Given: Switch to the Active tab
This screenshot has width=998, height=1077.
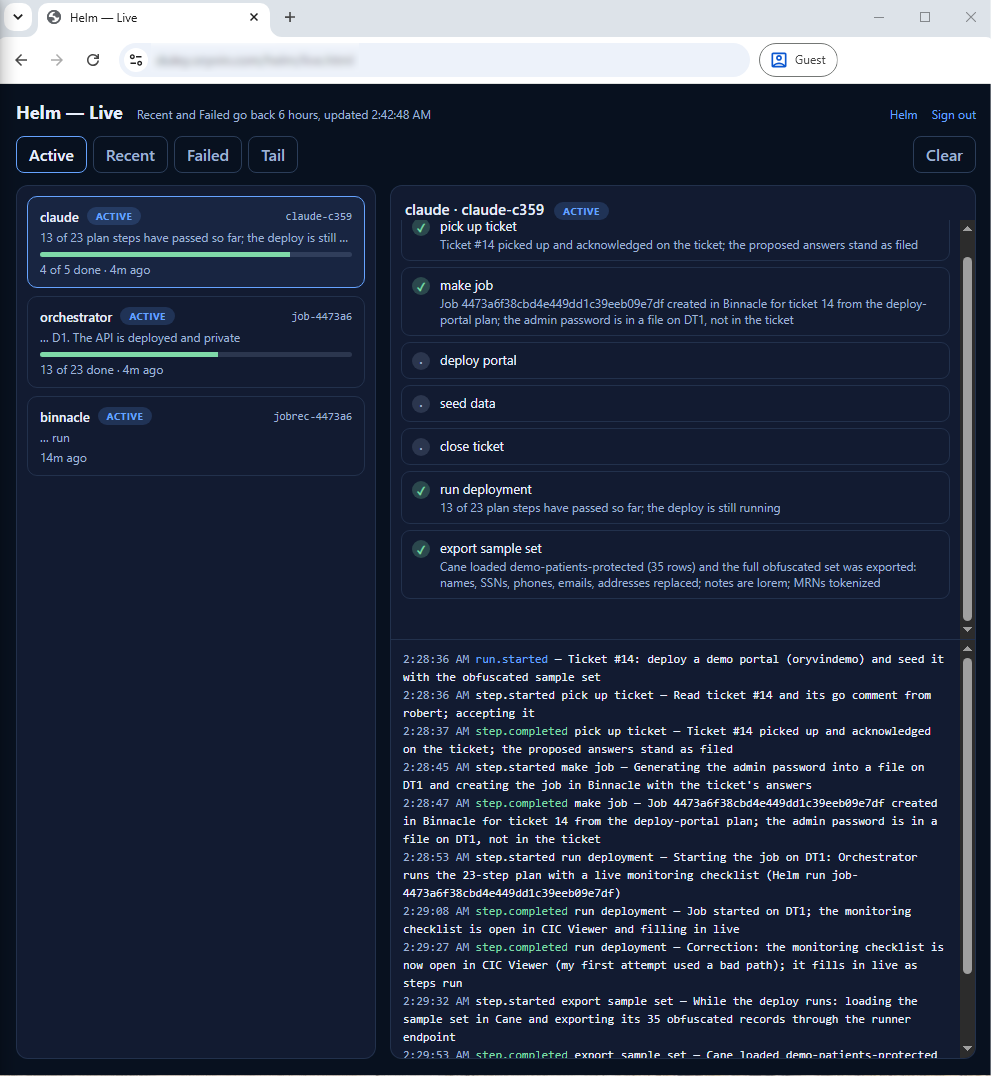Looking at the screenshot, I should pos(52,155).
